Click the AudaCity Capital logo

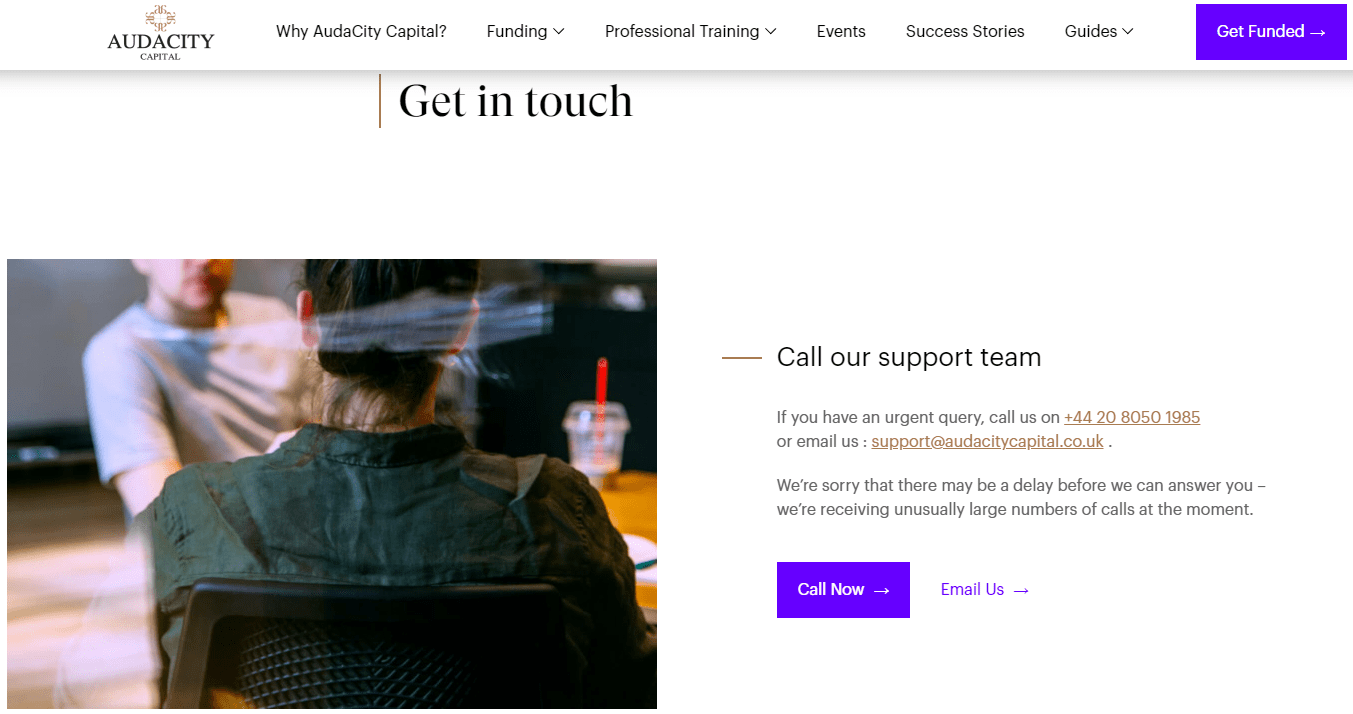[x=160, y=33]
